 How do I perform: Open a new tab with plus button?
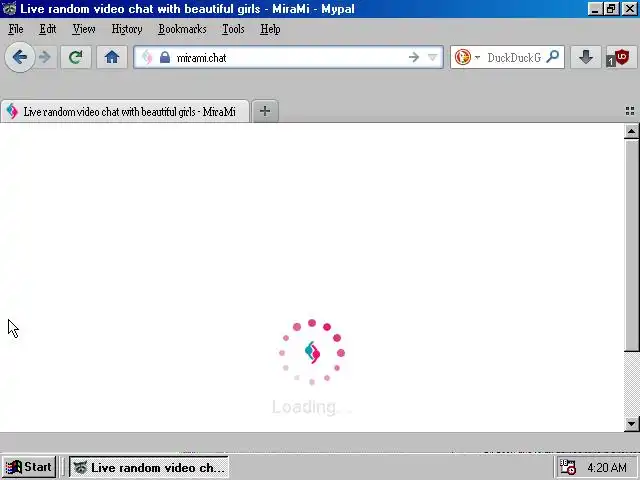265,111
